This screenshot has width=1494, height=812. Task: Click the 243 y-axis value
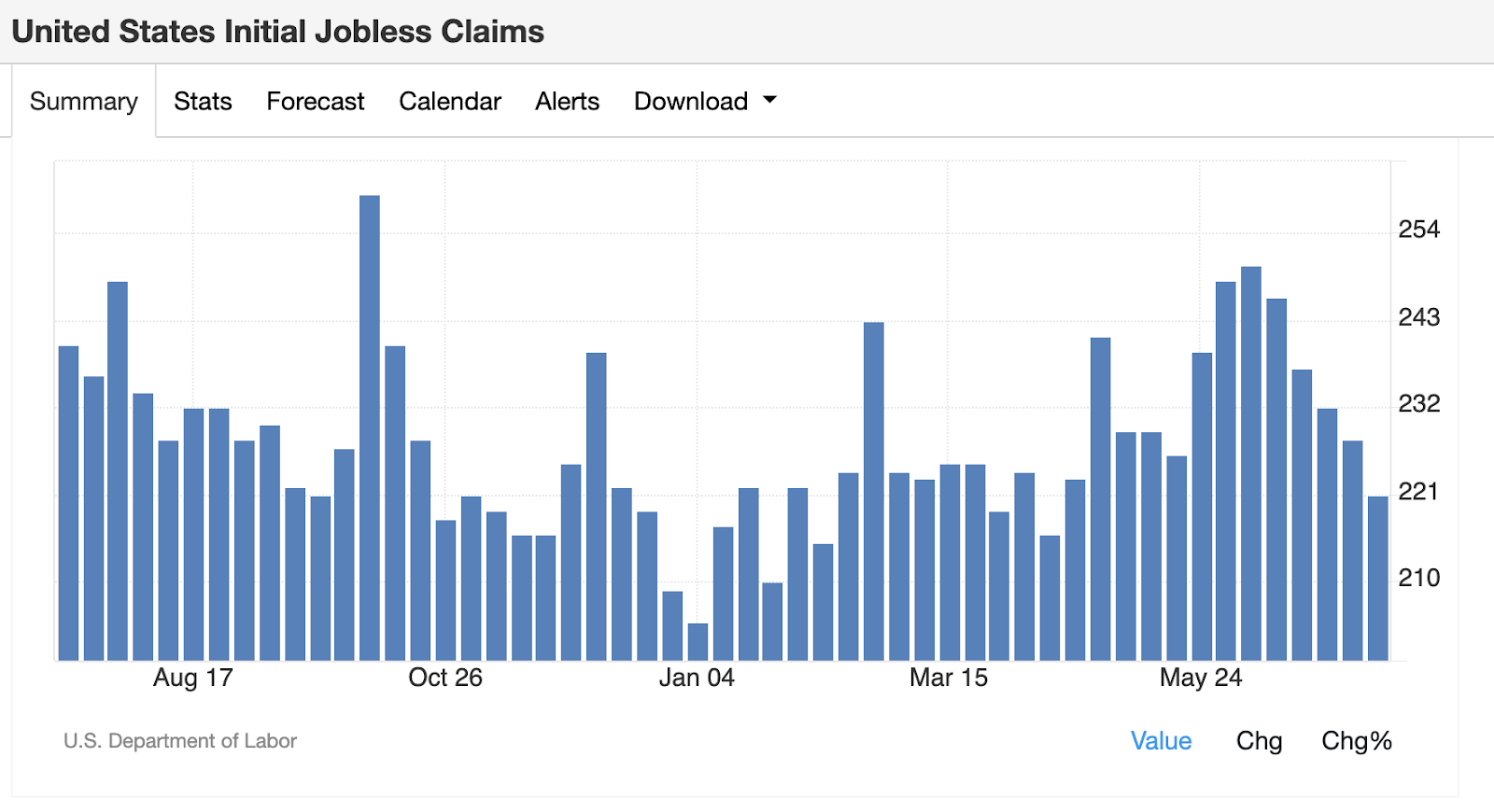pos(1418,317)
